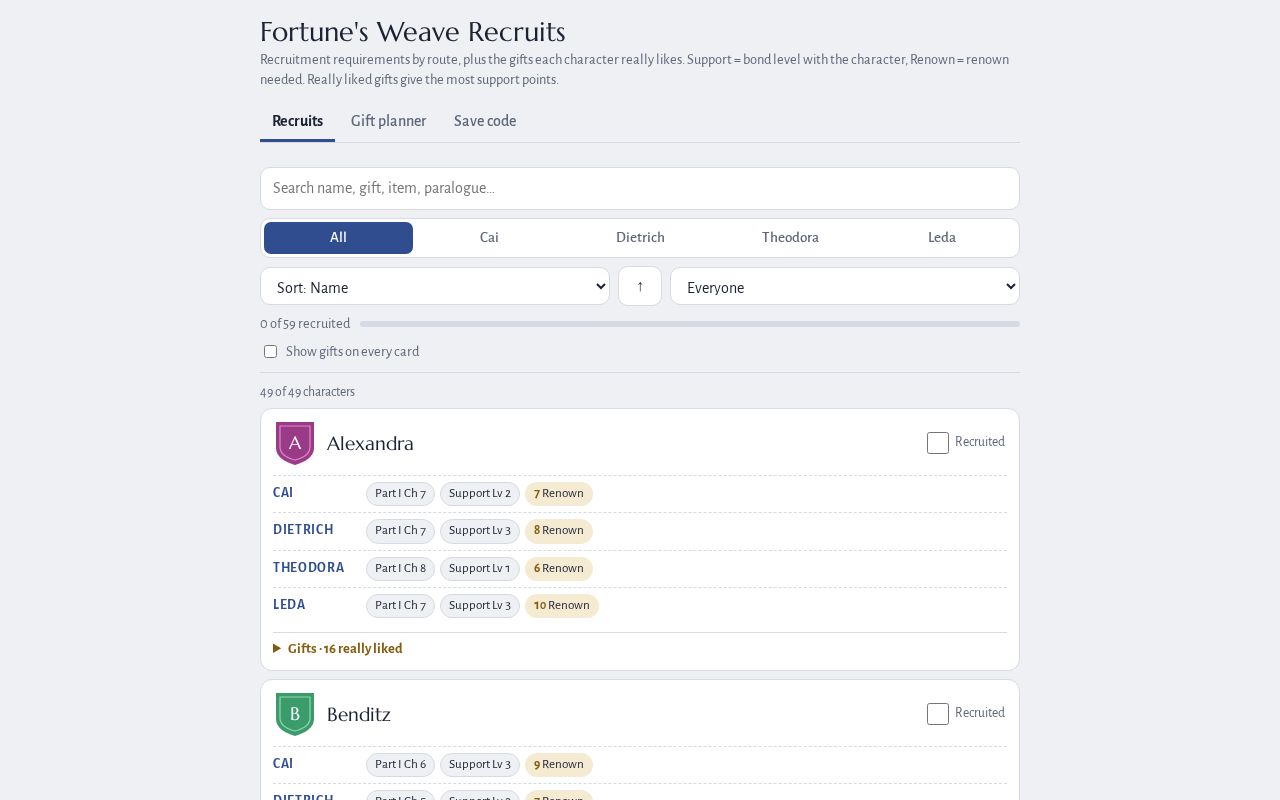
Task: Click Benditz's green shield crest icon
Action: pos(295,714)
